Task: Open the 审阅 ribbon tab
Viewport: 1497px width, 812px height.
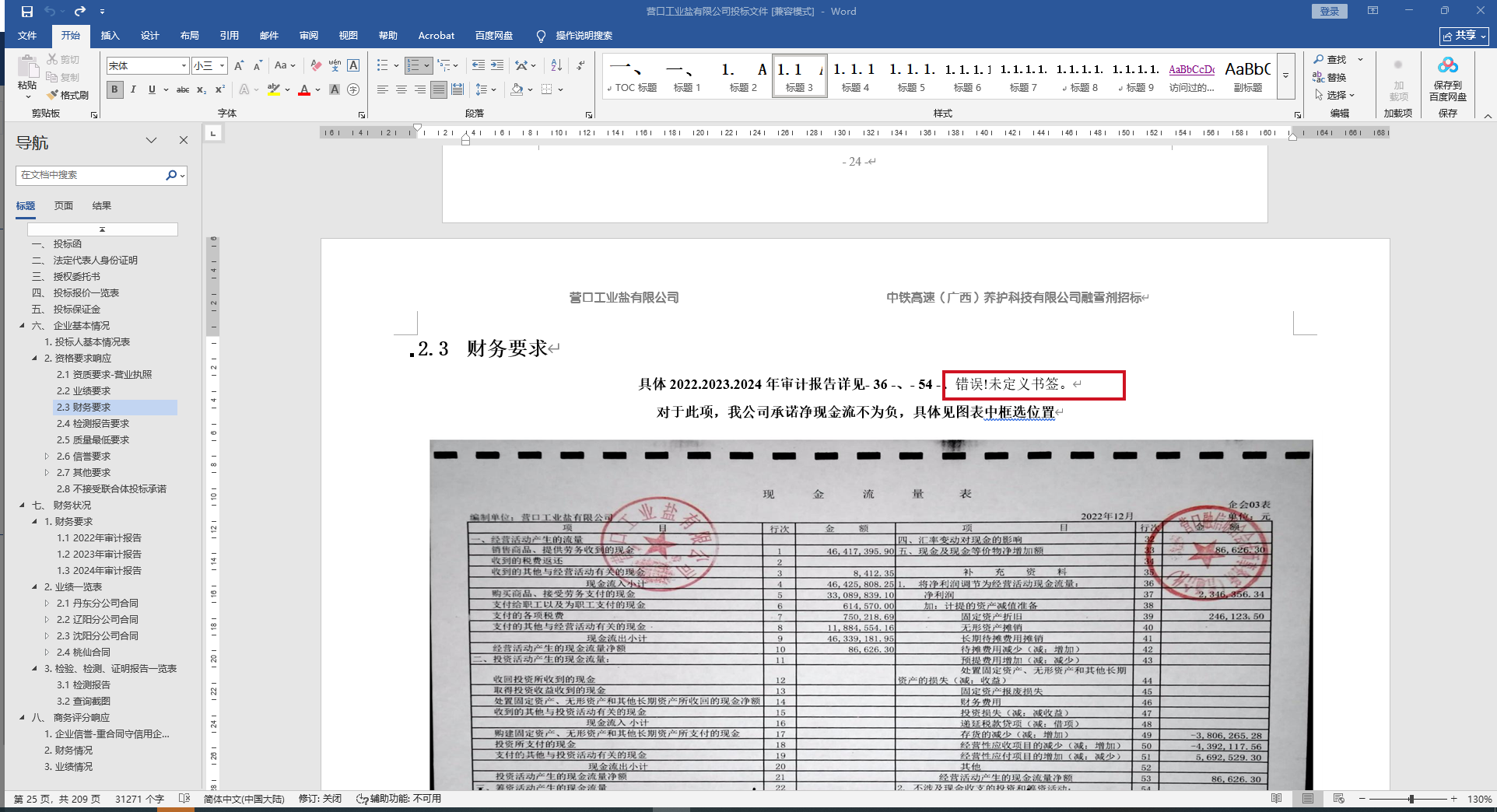Action: click(309, 36)
